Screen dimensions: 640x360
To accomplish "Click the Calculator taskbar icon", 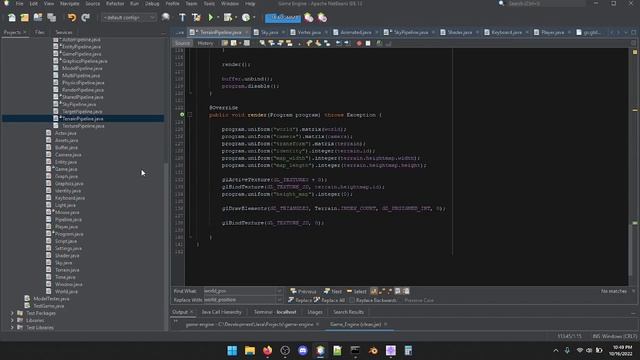I will pos(408,350).
